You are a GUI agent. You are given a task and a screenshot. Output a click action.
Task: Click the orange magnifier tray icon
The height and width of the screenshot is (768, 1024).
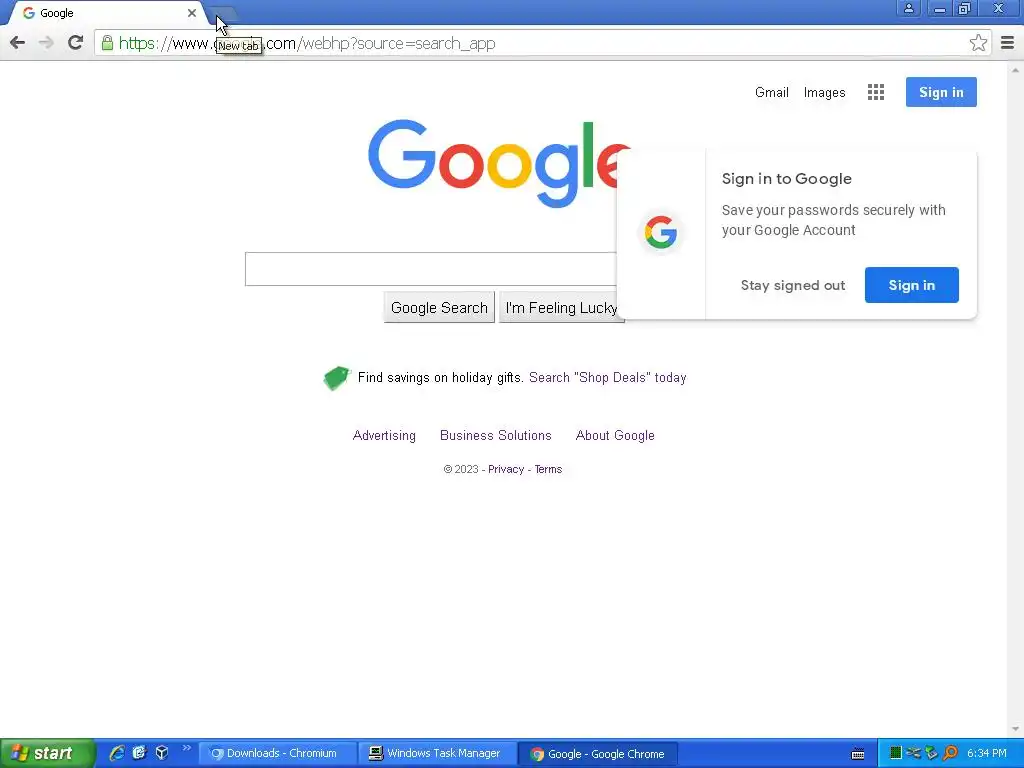point(950,753)
